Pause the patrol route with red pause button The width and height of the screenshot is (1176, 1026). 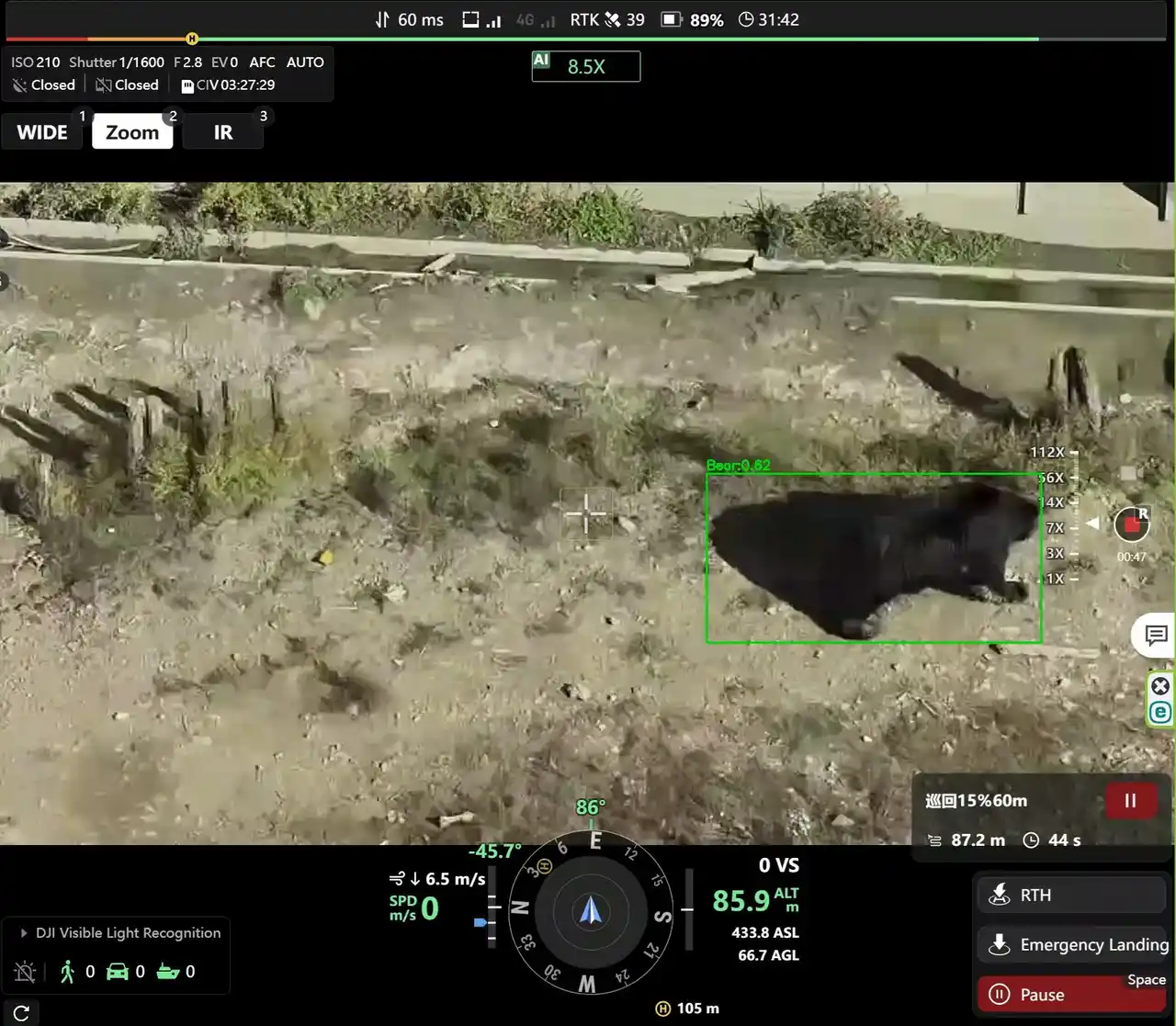pos(1130,801)
